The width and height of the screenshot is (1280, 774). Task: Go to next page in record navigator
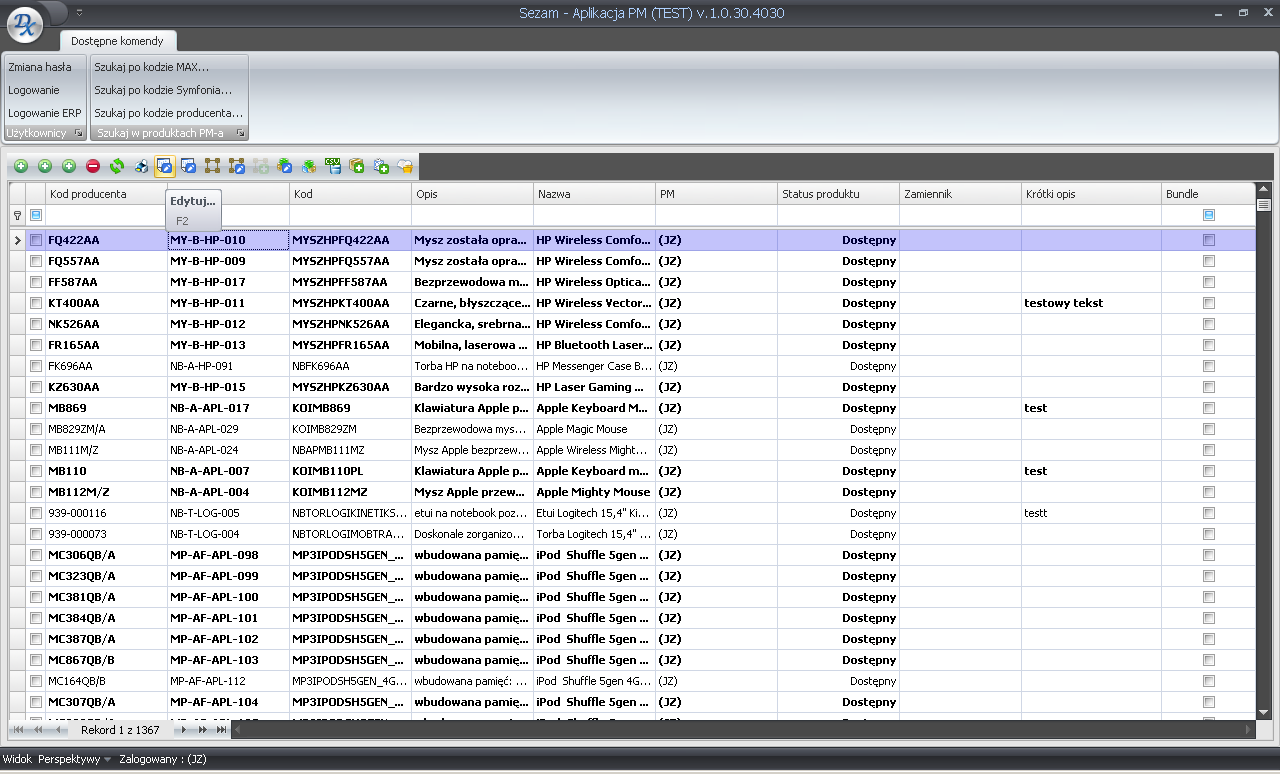click(203, 730)
